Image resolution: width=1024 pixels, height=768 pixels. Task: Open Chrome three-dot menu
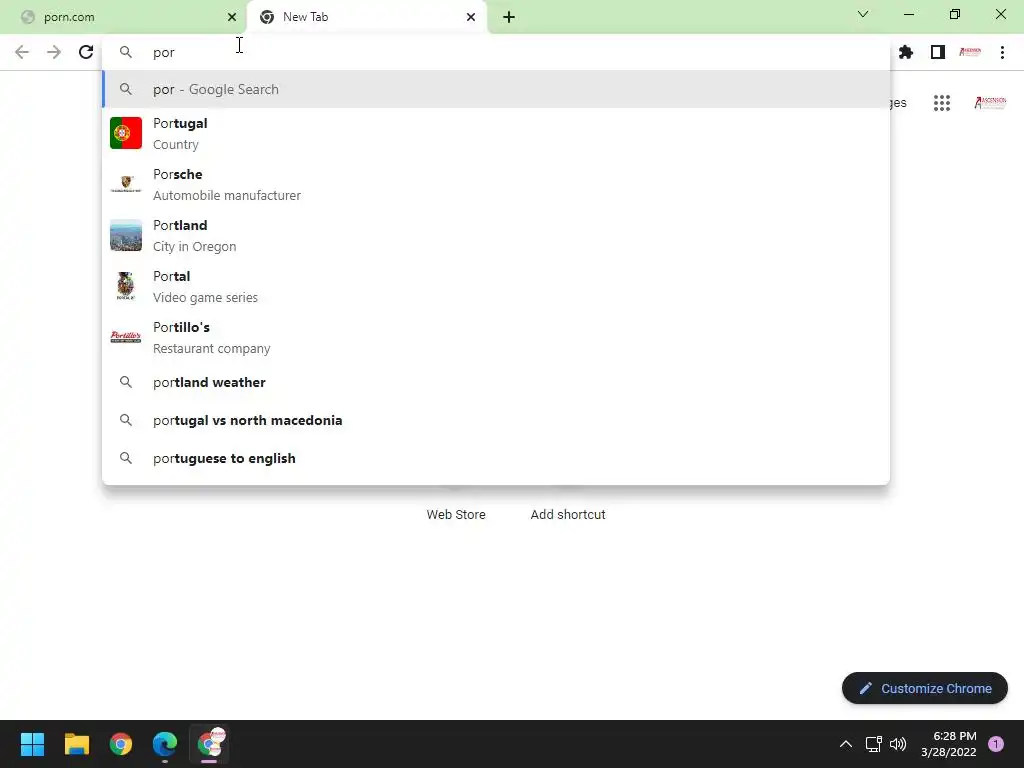(x=1002, y=52)
